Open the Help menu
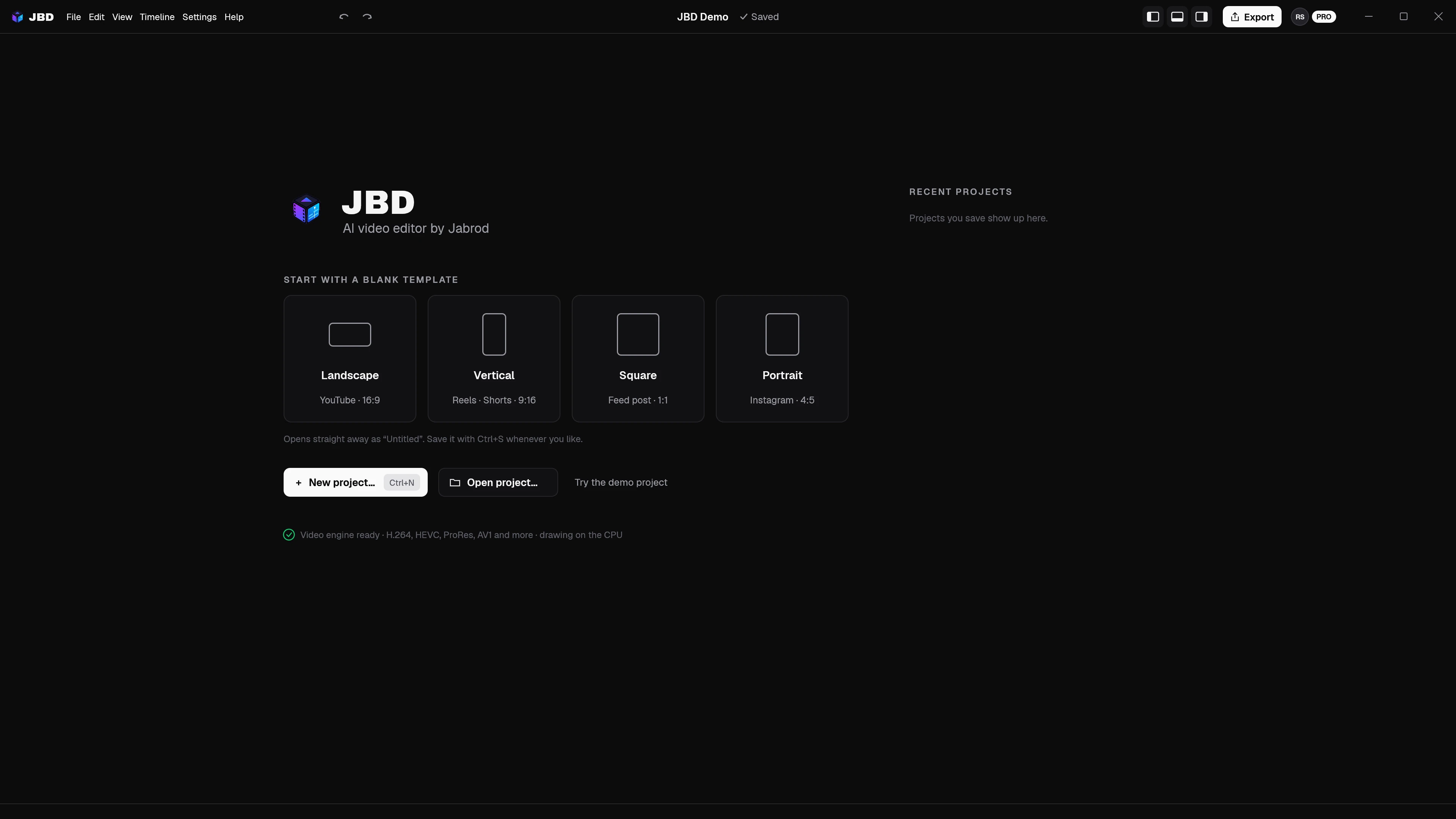This screenshot has height=819, width=1456. (234, 17)
